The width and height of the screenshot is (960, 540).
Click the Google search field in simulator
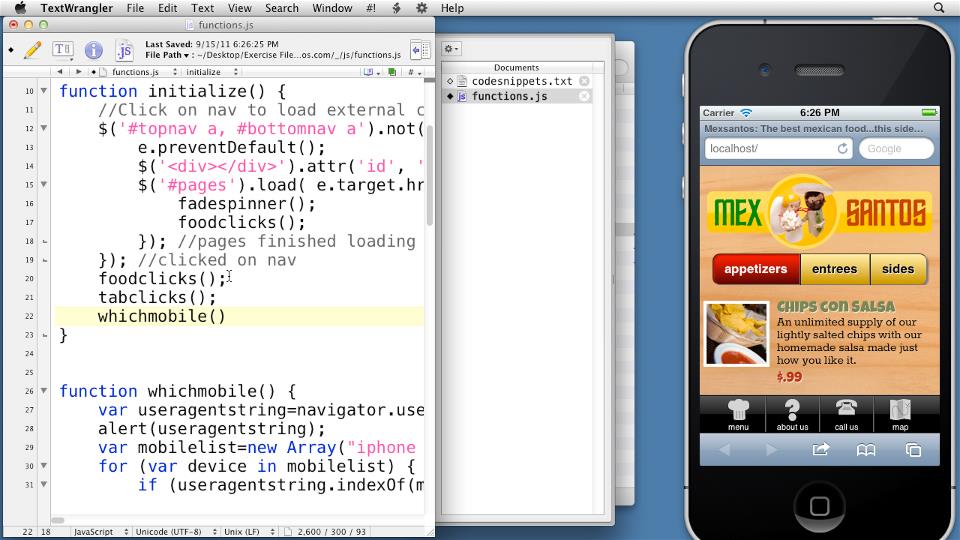click(896, 148)
